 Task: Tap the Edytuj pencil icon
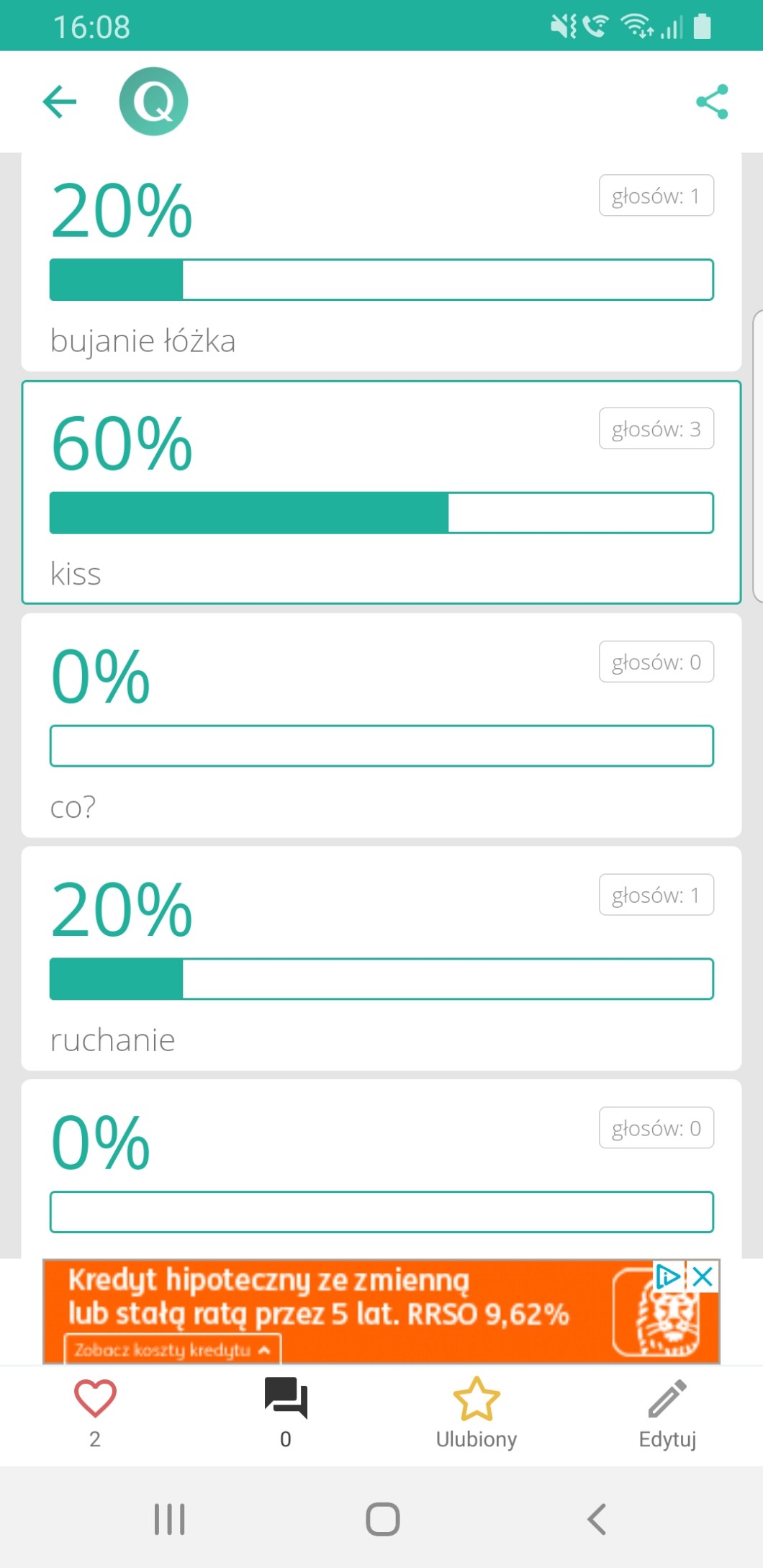pyautogui.click(x=667, y=1399)
